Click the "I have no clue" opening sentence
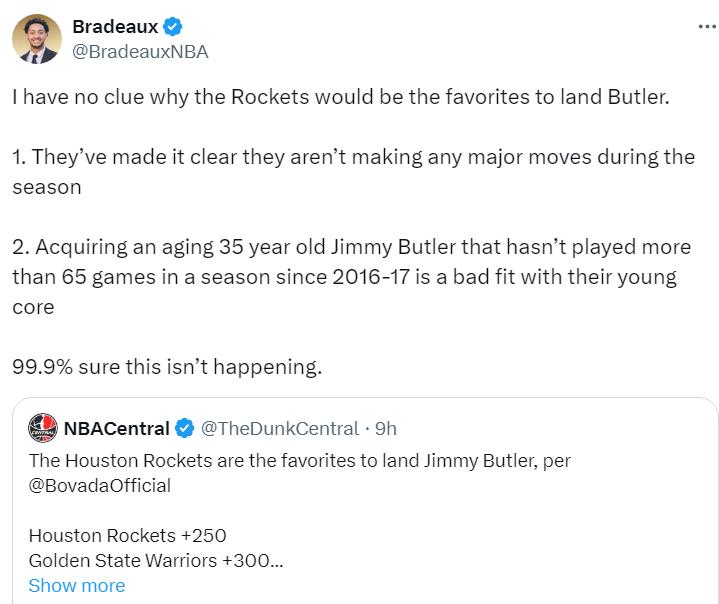The width and height of the screenshot is (719, 604). [340, 98]
